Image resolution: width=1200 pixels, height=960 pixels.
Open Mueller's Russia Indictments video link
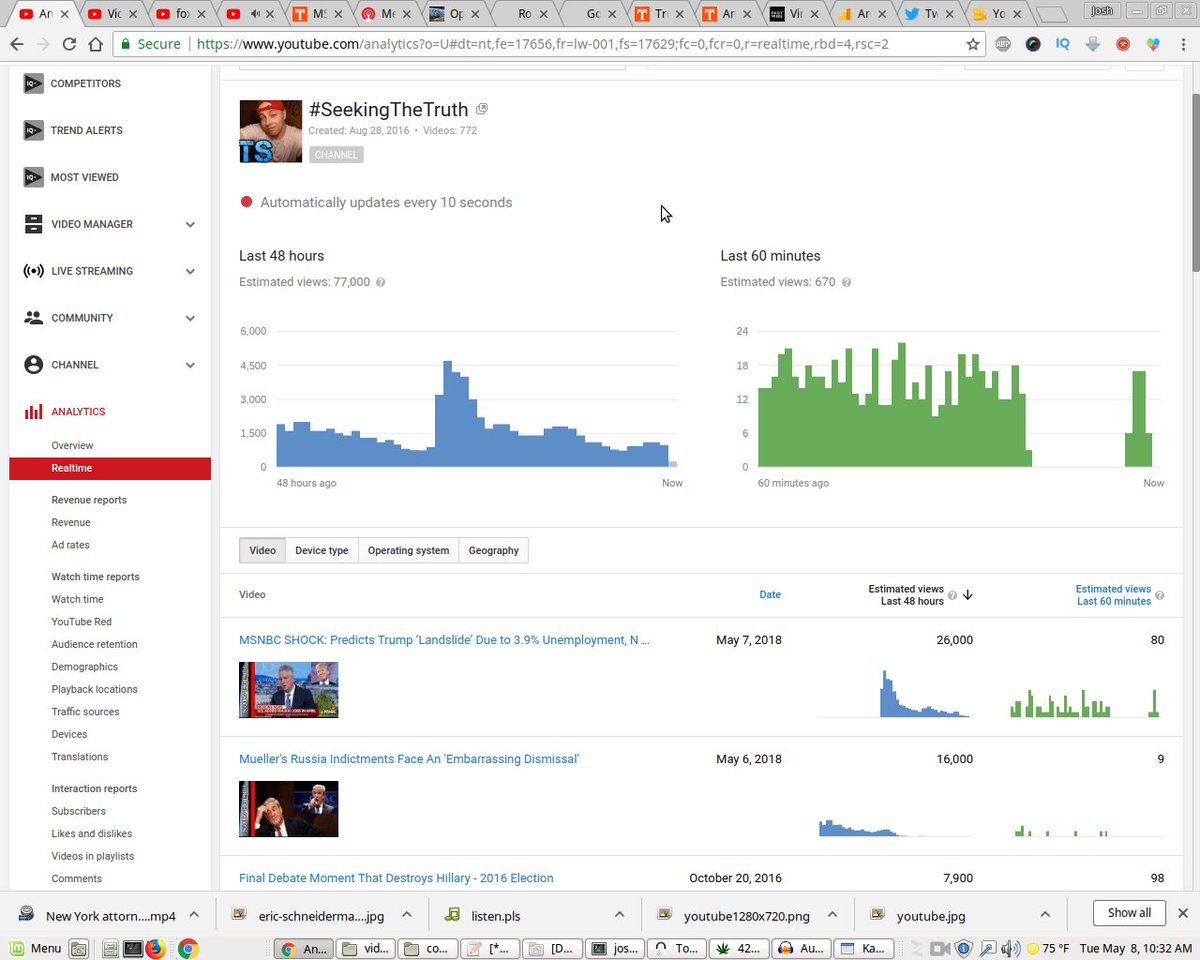[x=409, y=759]
